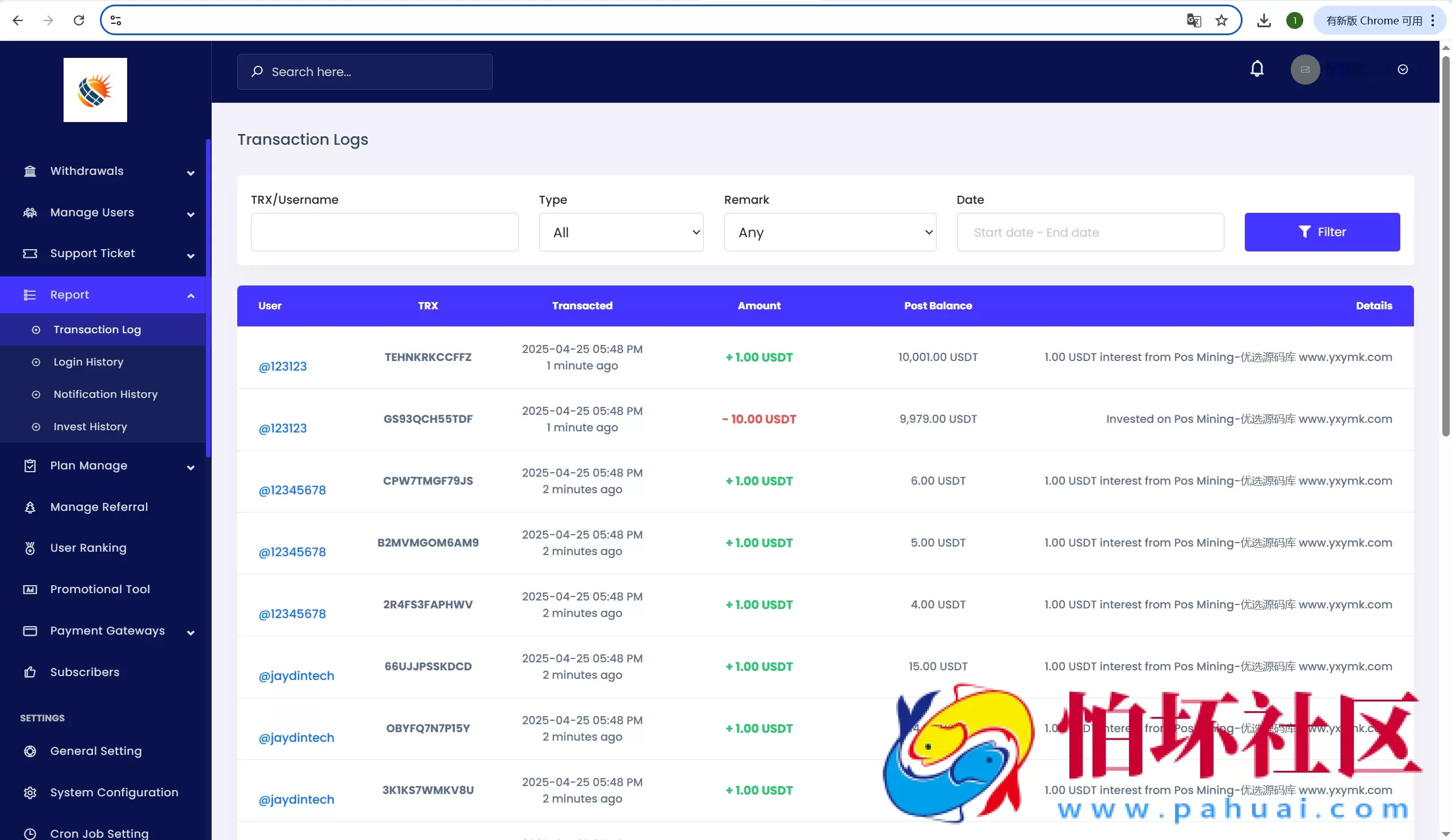Click the TRX/Username input field
This screenshot has width=1452, height=840.
(384, 232)
